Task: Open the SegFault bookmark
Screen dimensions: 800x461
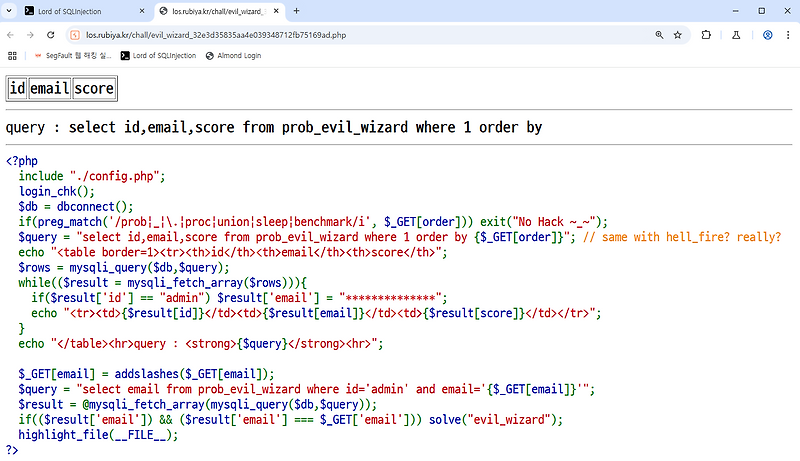Action: pyautogui.click(x=72, y=56)
